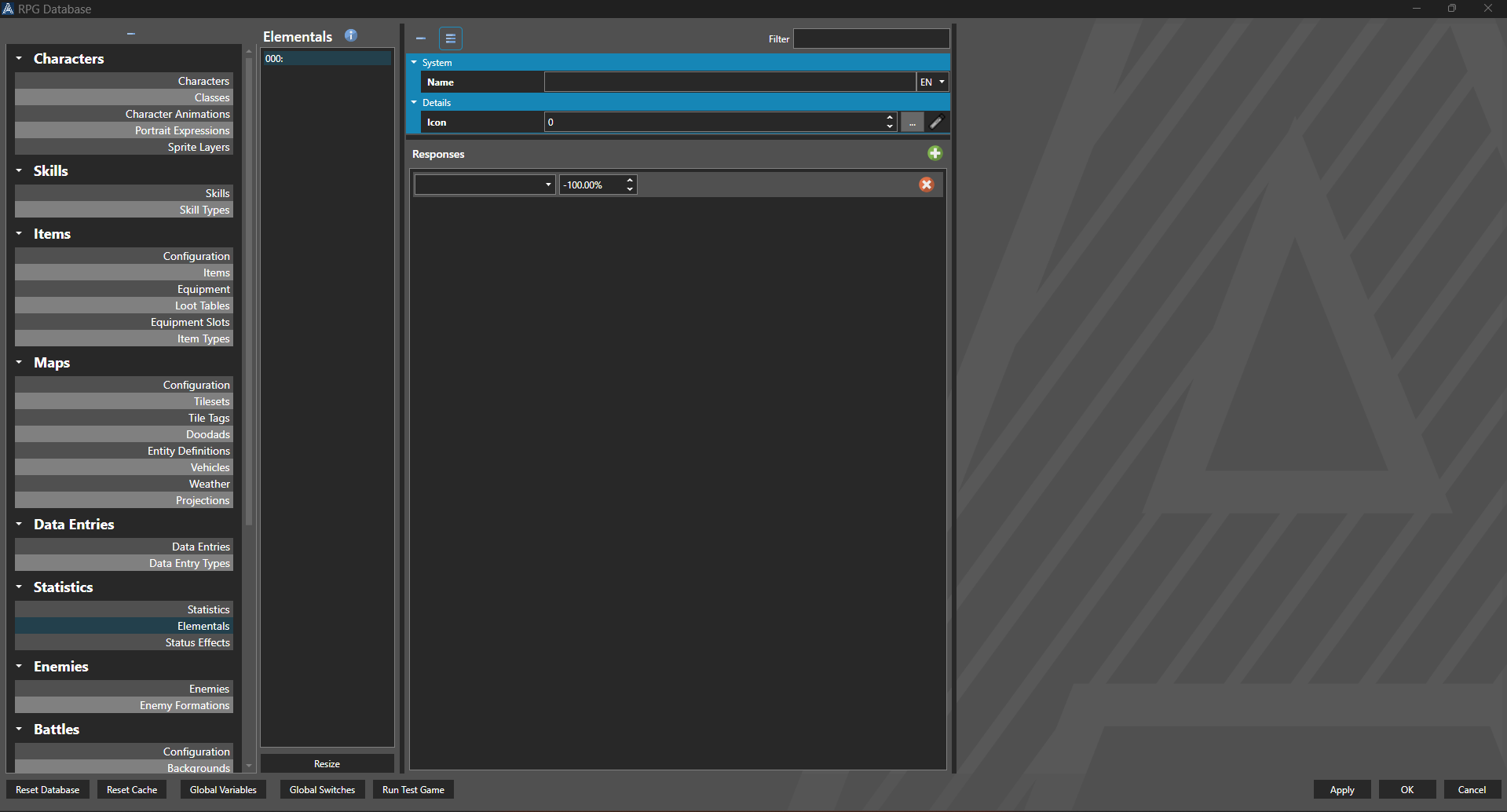Collapse the Details section

(414, 102)
